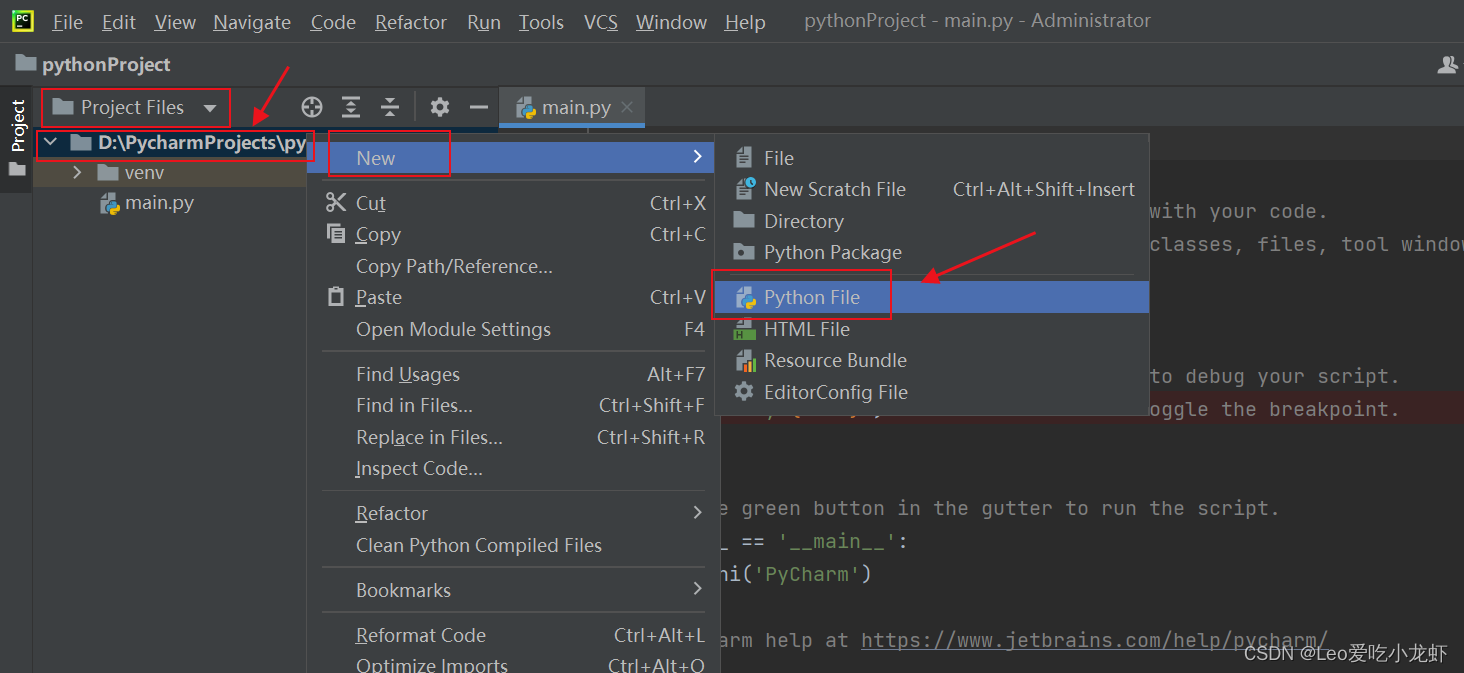1464x673 pixels.
Task: Open the VCS menu
Action: pyautogui.click(x=601, y=22)
